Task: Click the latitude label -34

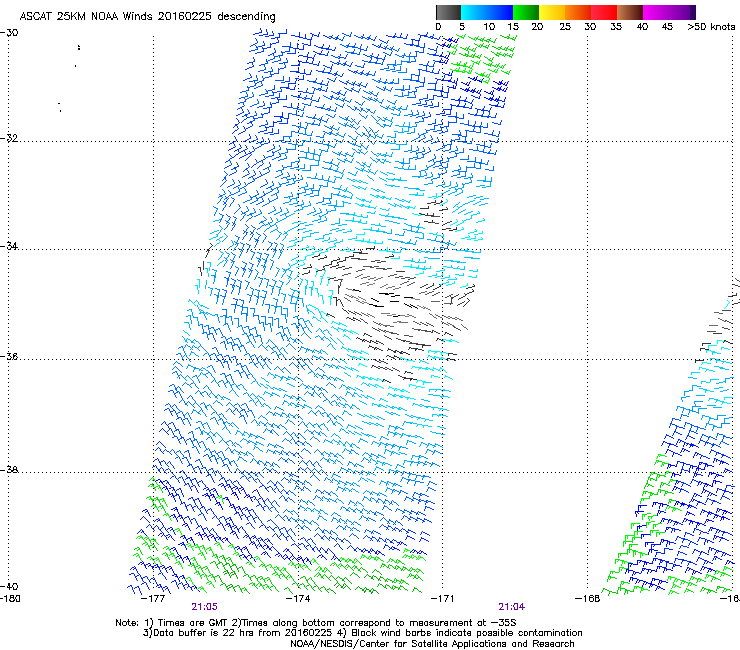Action: tap(9, 246)
